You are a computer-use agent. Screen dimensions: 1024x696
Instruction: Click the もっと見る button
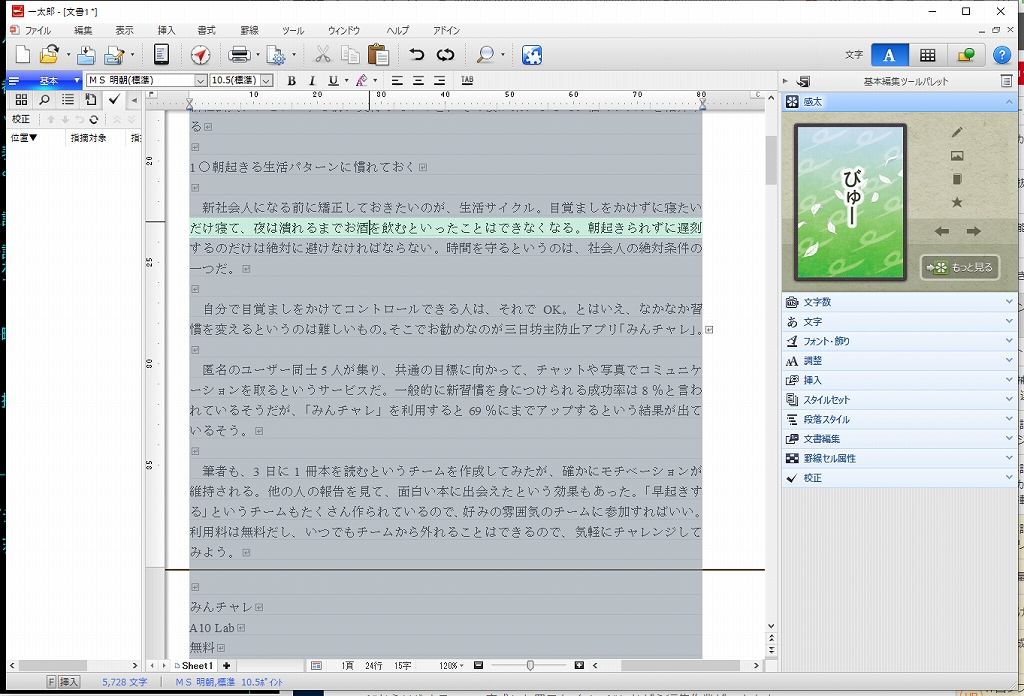pos(959,268)
